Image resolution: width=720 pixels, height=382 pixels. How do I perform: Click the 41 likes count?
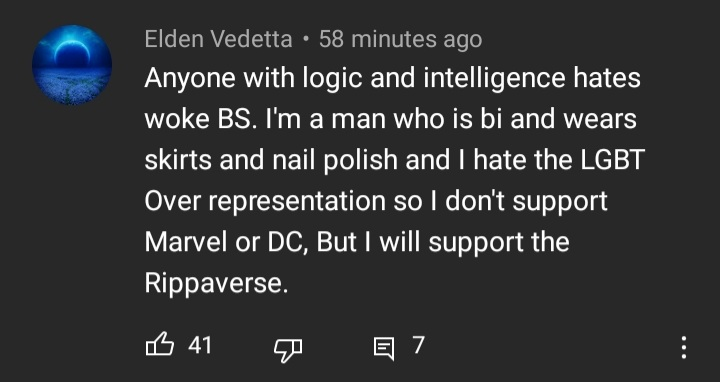200,345
